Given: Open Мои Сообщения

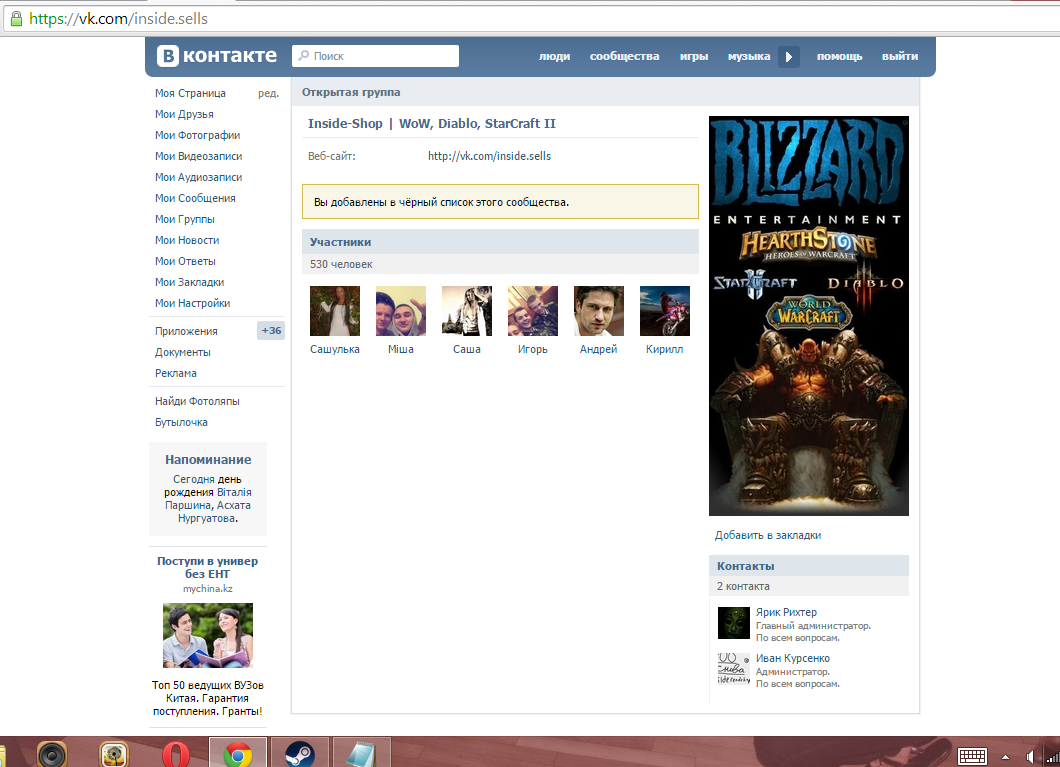Looking at the screenshot, I should [x=195, y=198].
